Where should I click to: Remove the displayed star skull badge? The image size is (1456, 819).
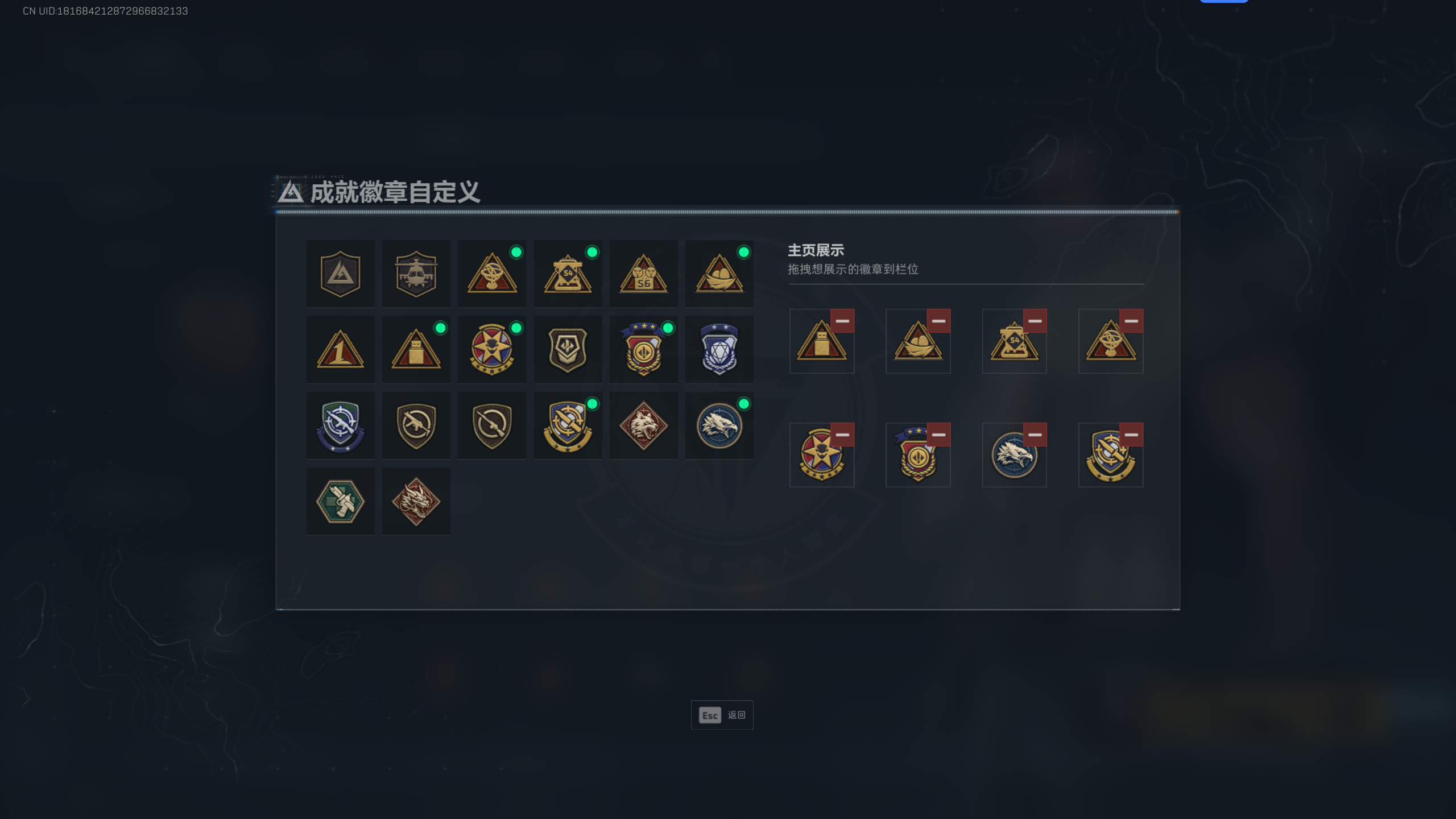[842, 435]
